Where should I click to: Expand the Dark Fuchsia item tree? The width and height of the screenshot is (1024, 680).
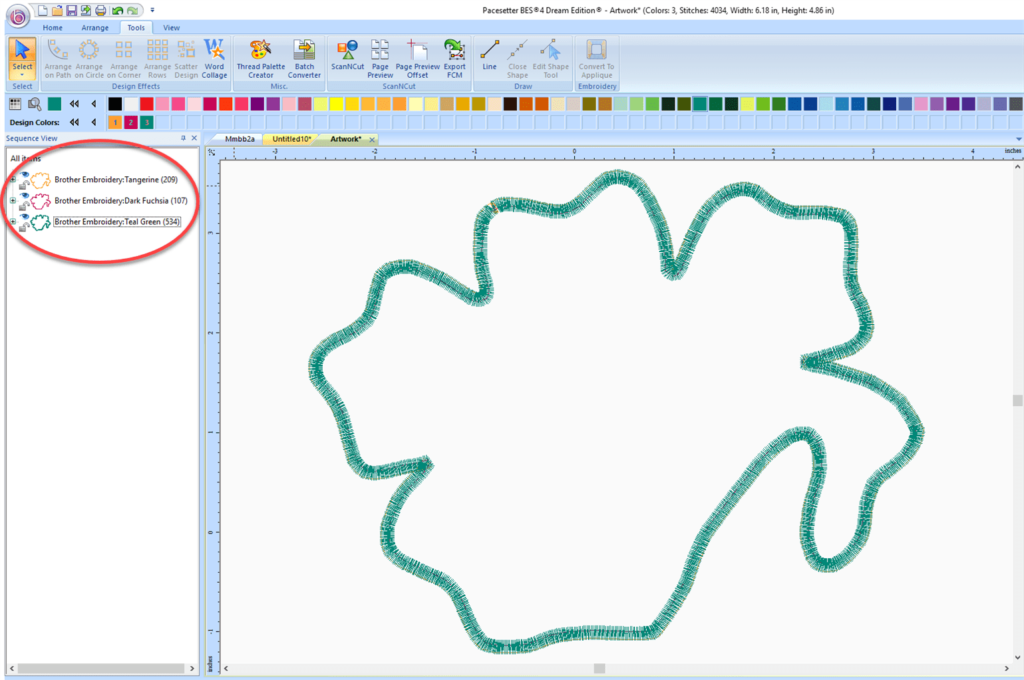(x=13, y=201)
